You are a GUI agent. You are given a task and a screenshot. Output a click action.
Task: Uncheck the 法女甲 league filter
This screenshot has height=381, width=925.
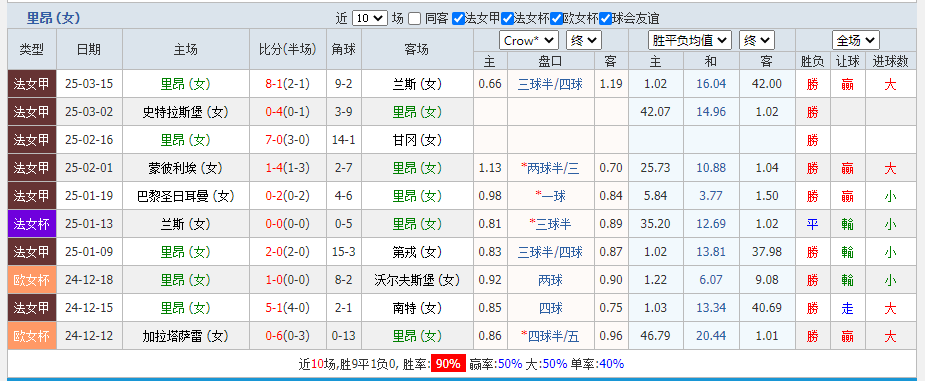click(x=458, y=18)
